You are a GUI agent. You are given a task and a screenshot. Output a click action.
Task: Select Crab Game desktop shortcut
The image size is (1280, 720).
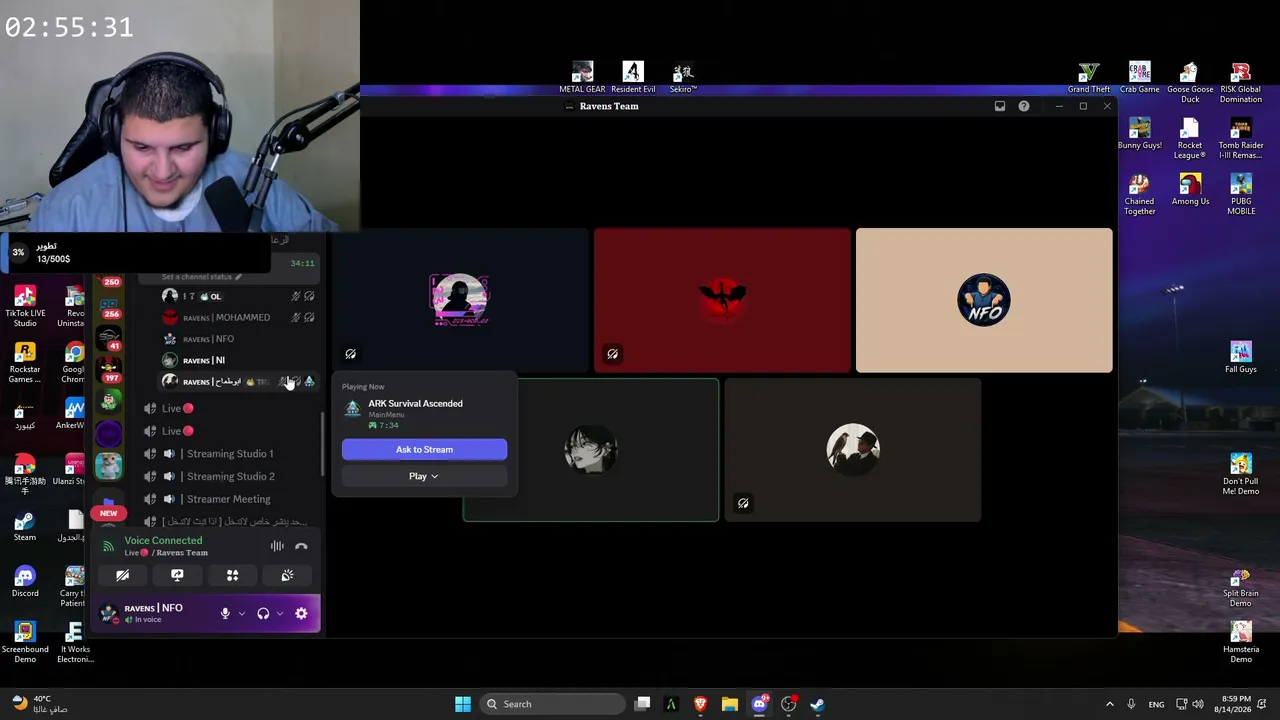pyautogui.click(x=1140, y=78)
